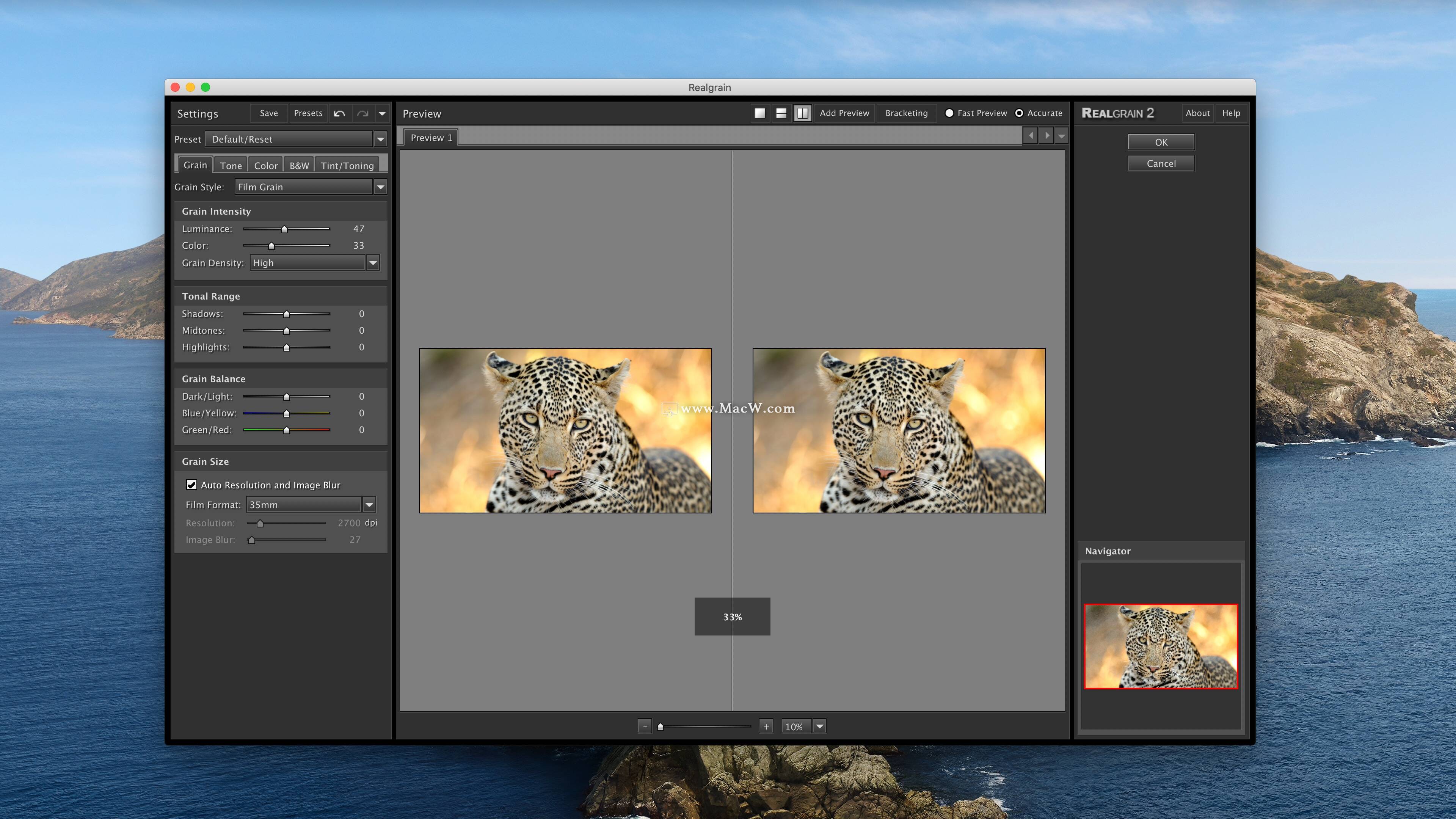Expand the Film Format dropdown

coord(369,505)
